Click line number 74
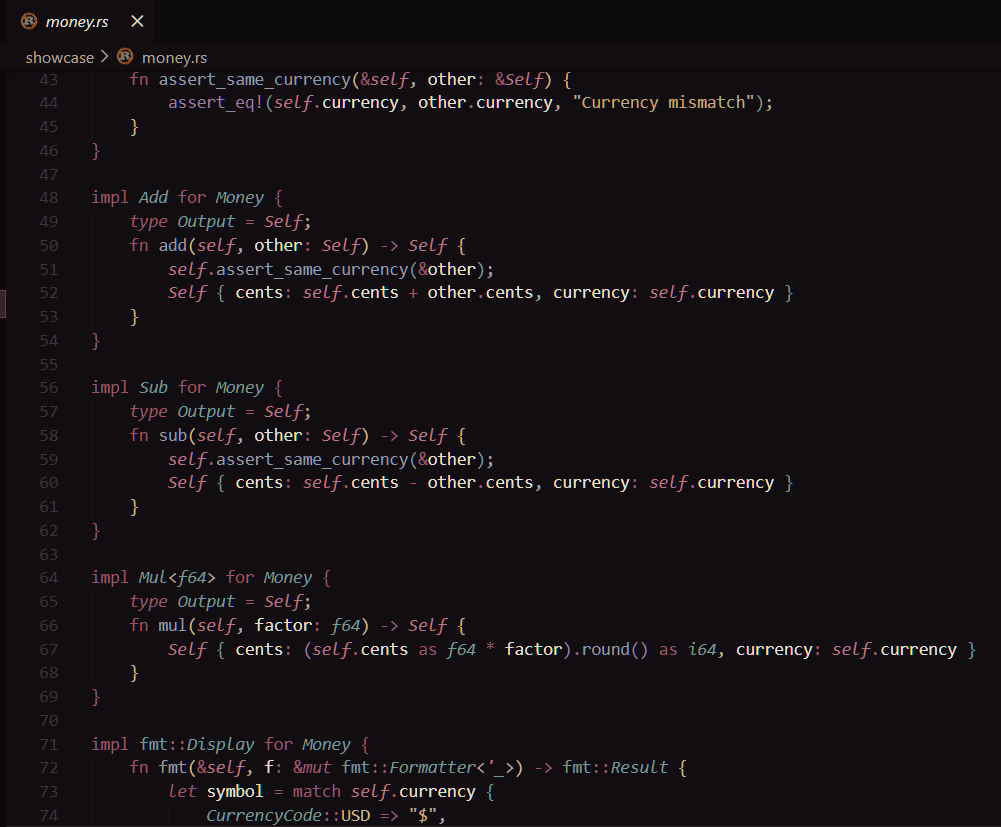Image resolution: width=1001 pixels, height=827 pixels. pos(49,816)
